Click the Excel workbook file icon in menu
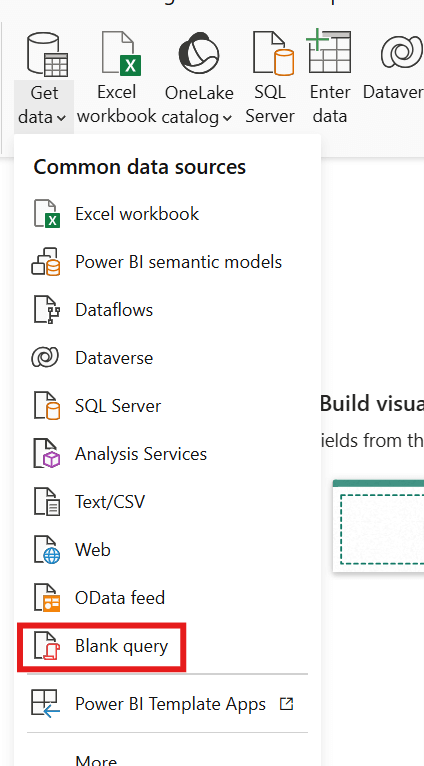 pyautogui.click(x=47, y=214)
